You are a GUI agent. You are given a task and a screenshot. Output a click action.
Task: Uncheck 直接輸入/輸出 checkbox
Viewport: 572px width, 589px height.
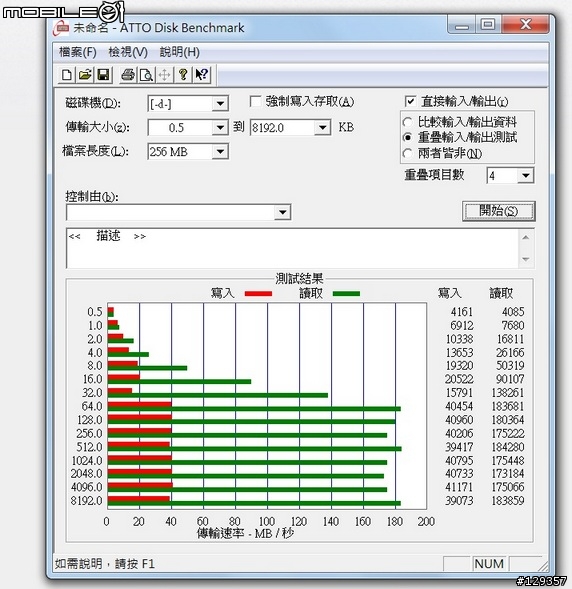410,101
